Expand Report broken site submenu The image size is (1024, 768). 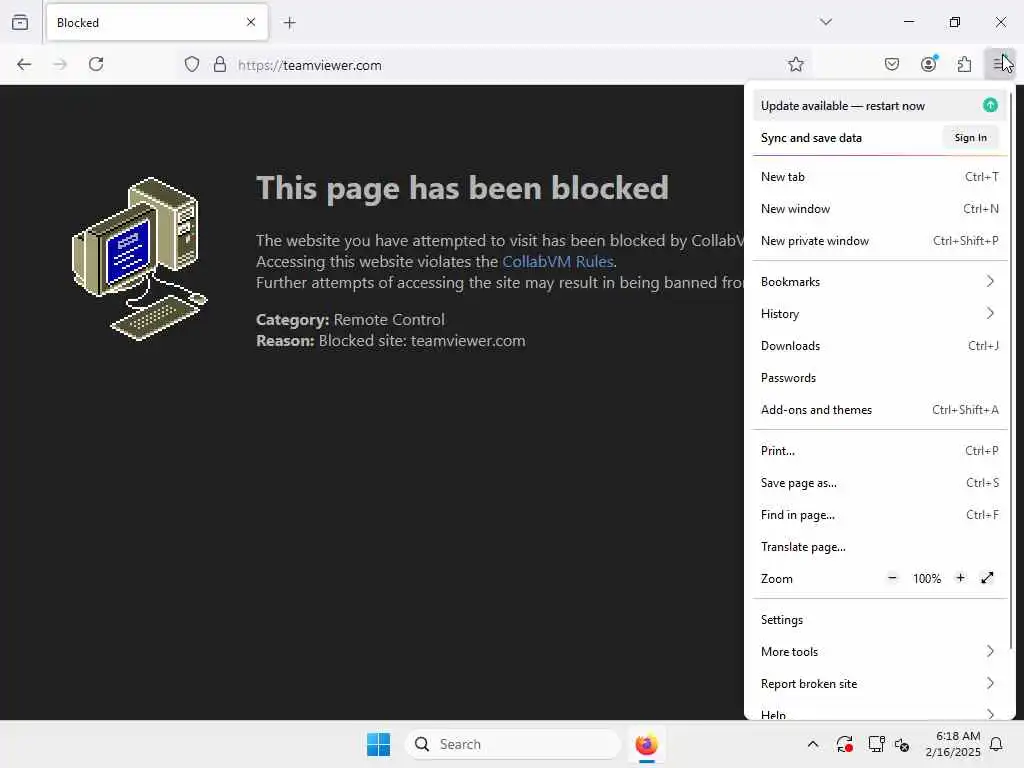(879, 684)
